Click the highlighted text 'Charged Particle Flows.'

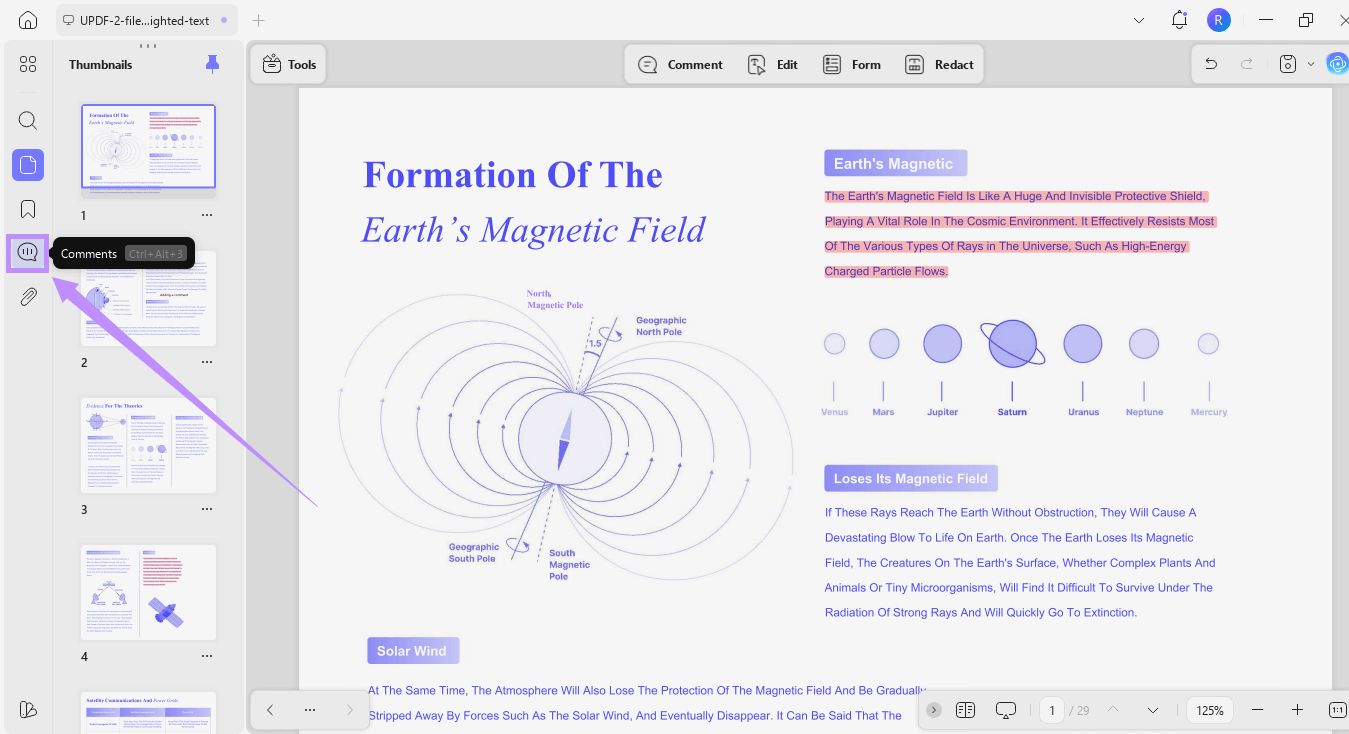tap(886, 271)
